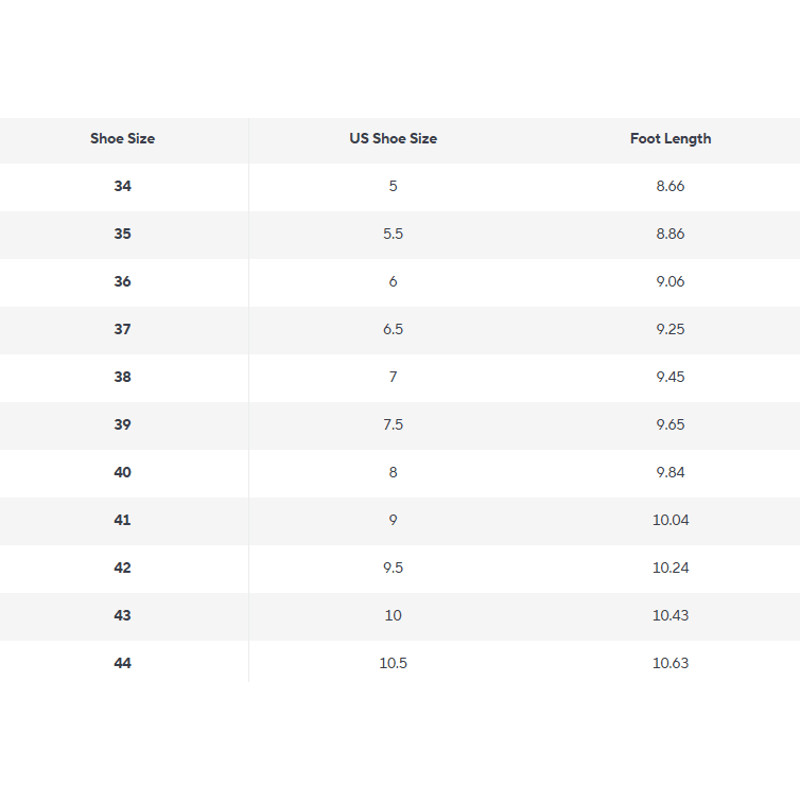
Task: Select shoe size 38 cell
Action: [122, 377]
